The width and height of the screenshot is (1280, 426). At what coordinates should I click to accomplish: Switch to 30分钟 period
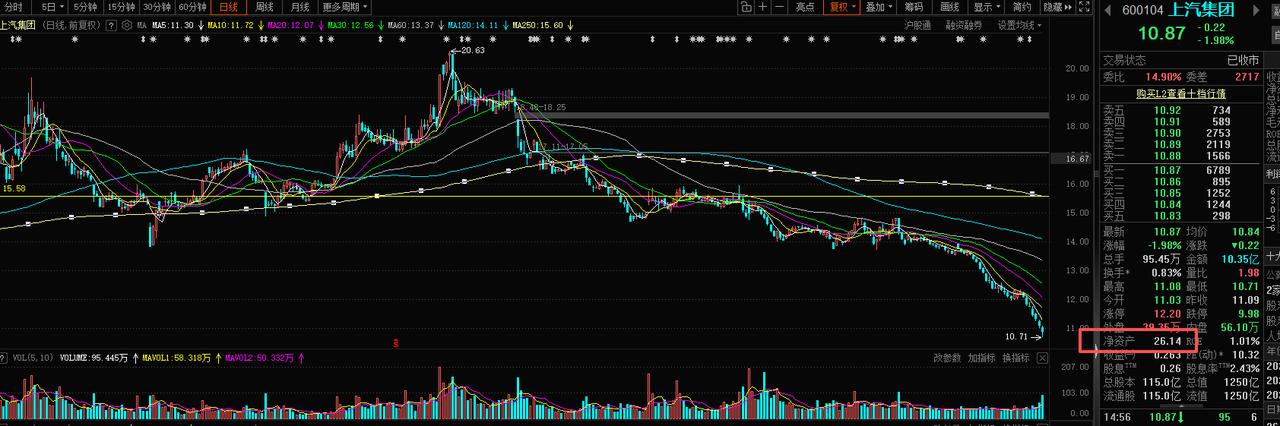click(x=157, y=7)
